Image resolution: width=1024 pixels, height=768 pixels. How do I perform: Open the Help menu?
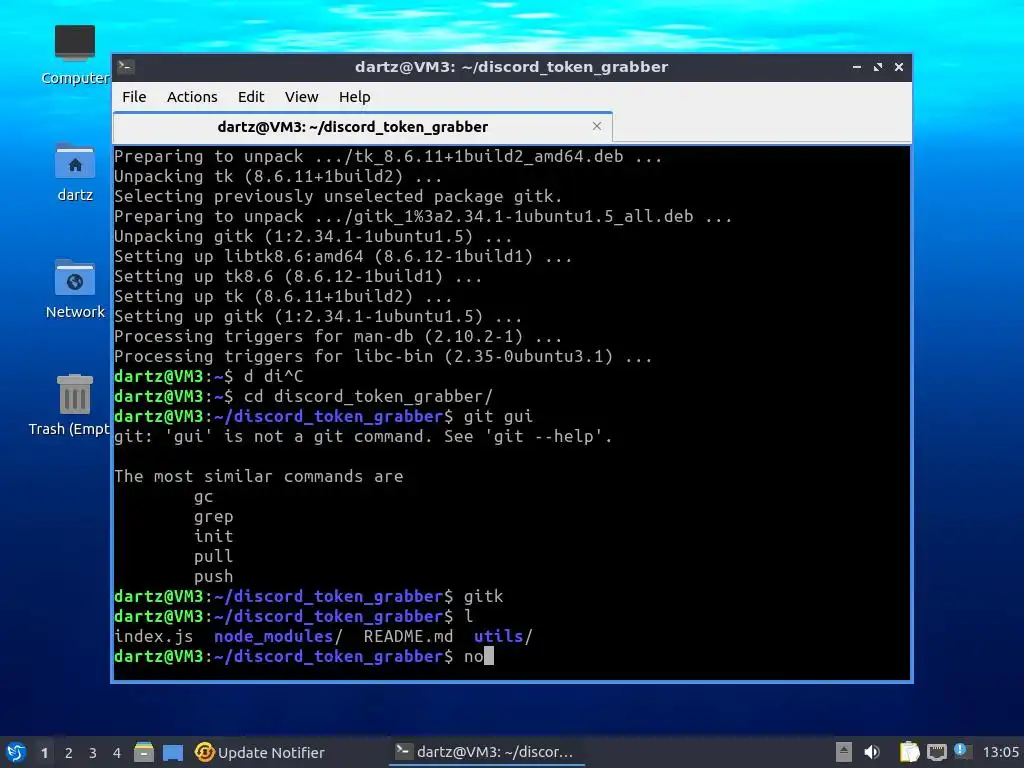coord(355,97)
